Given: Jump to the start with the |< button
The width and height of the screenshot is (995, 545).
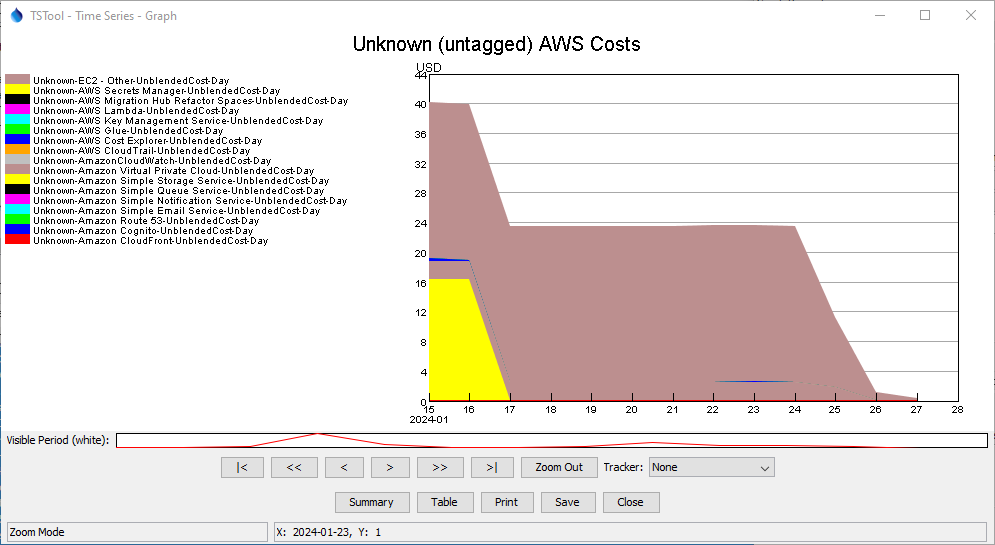Looking at the screenshot, I should [242, 468].
